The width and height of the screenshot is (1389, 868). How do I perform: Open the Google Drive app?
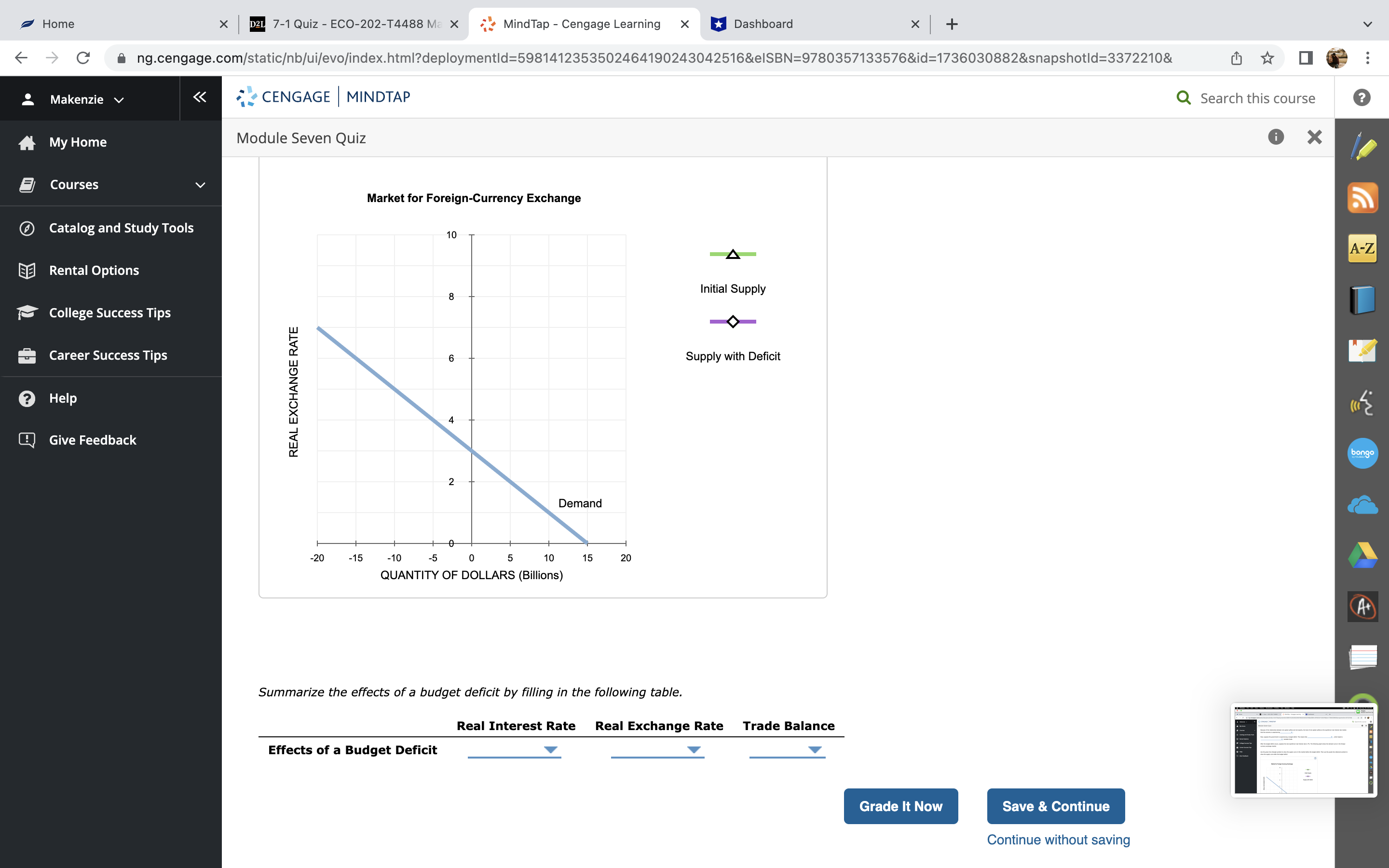1363,555
